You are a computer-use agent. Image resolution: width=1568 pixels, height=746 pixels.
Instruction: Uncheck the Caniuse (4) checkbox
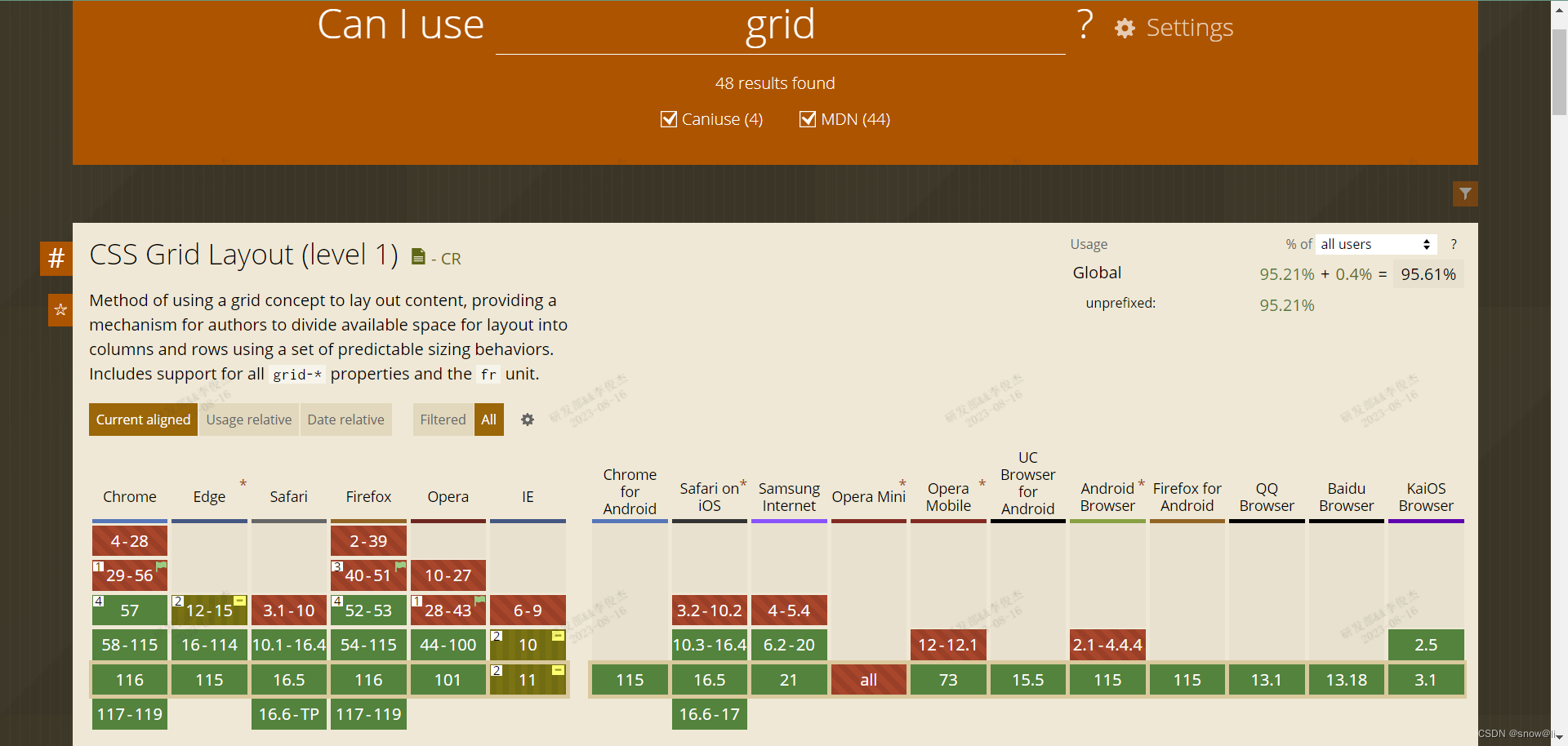[670, 119]
